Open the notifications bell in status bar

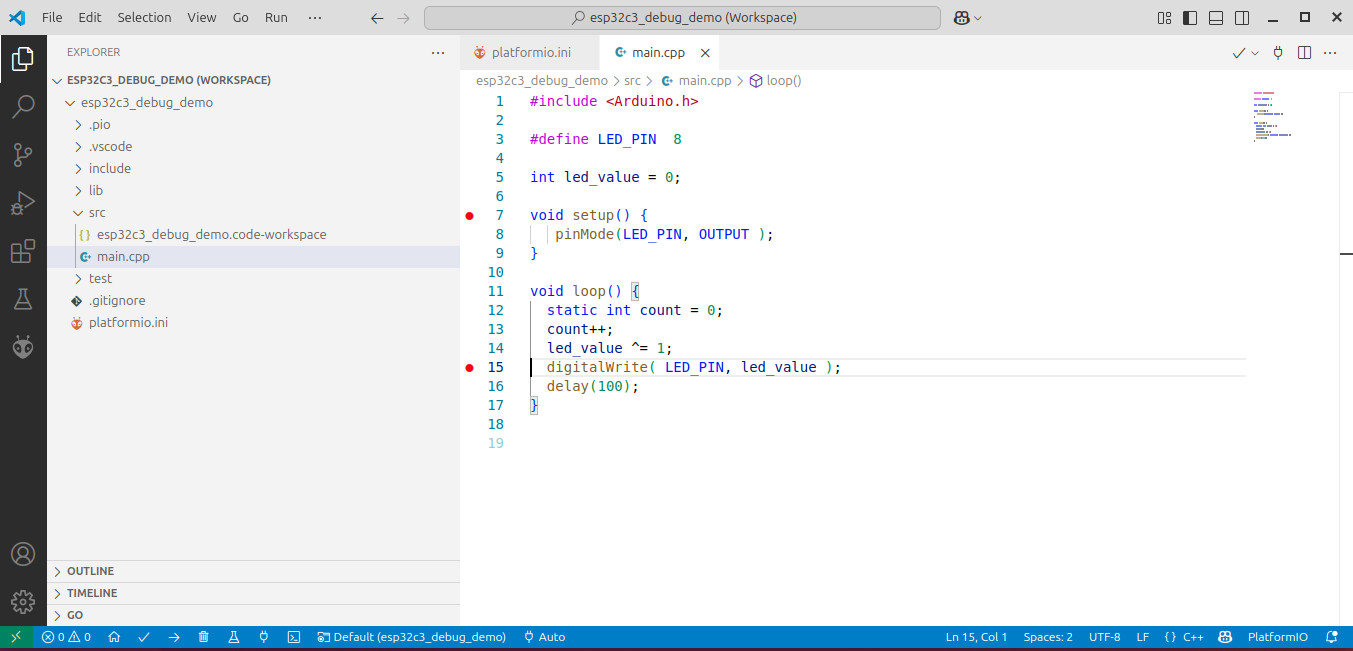[x=1331, y=637]
